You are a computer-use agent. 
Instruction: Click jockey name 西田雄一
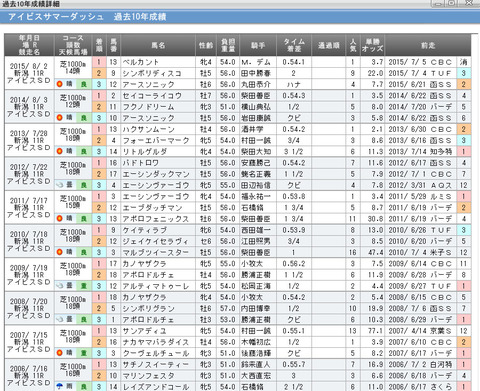(x=256, y=230)
